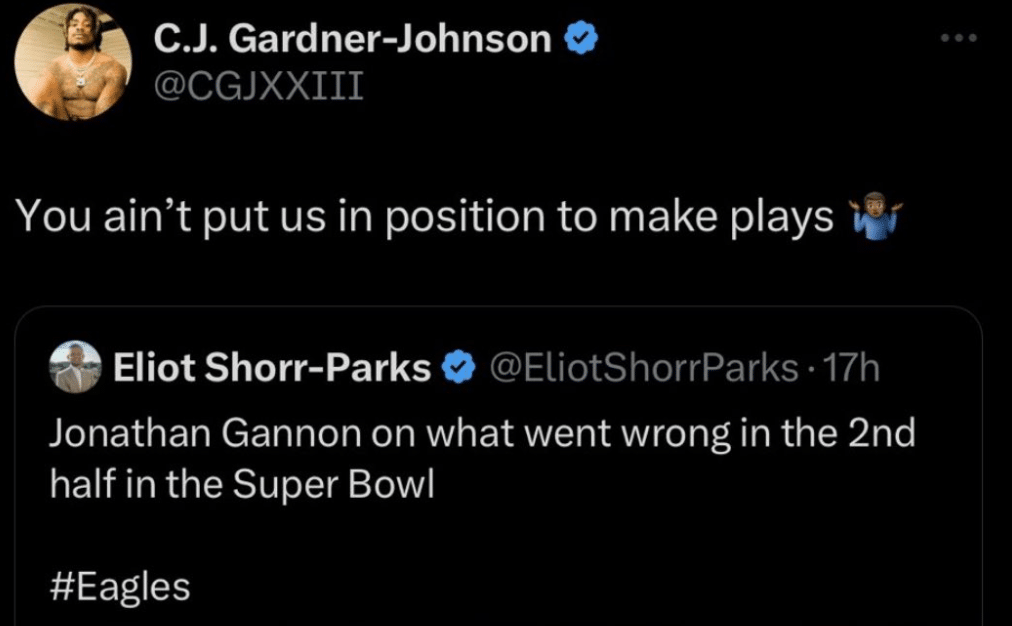This screenshot has height=626, width=1012.
Task: Click the shrugging person emoji
Action: coord(875,216)
